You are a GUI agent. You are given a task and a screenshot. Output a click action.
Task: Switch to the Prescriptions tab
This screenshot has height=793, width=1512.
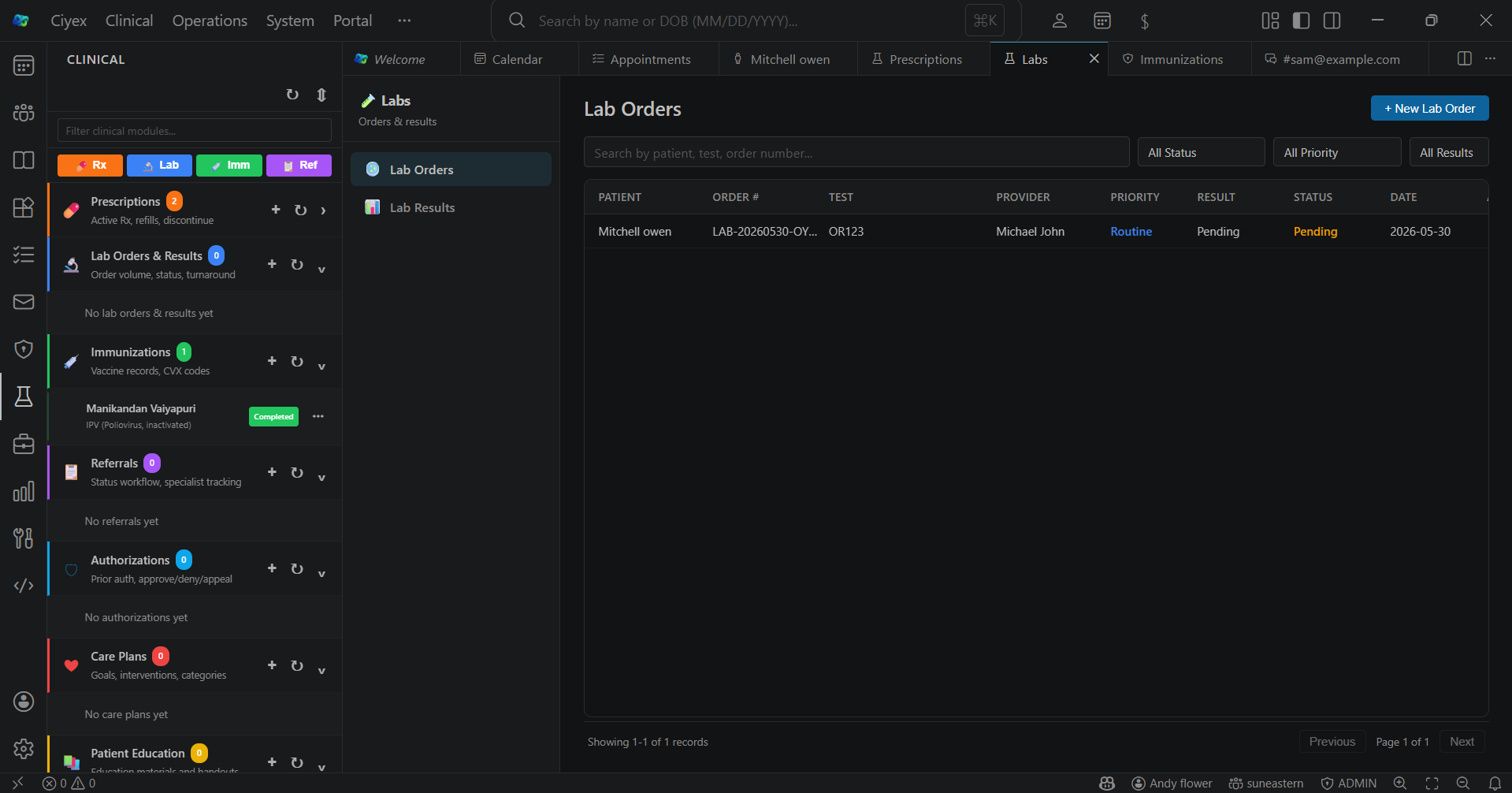click(923, 59)
